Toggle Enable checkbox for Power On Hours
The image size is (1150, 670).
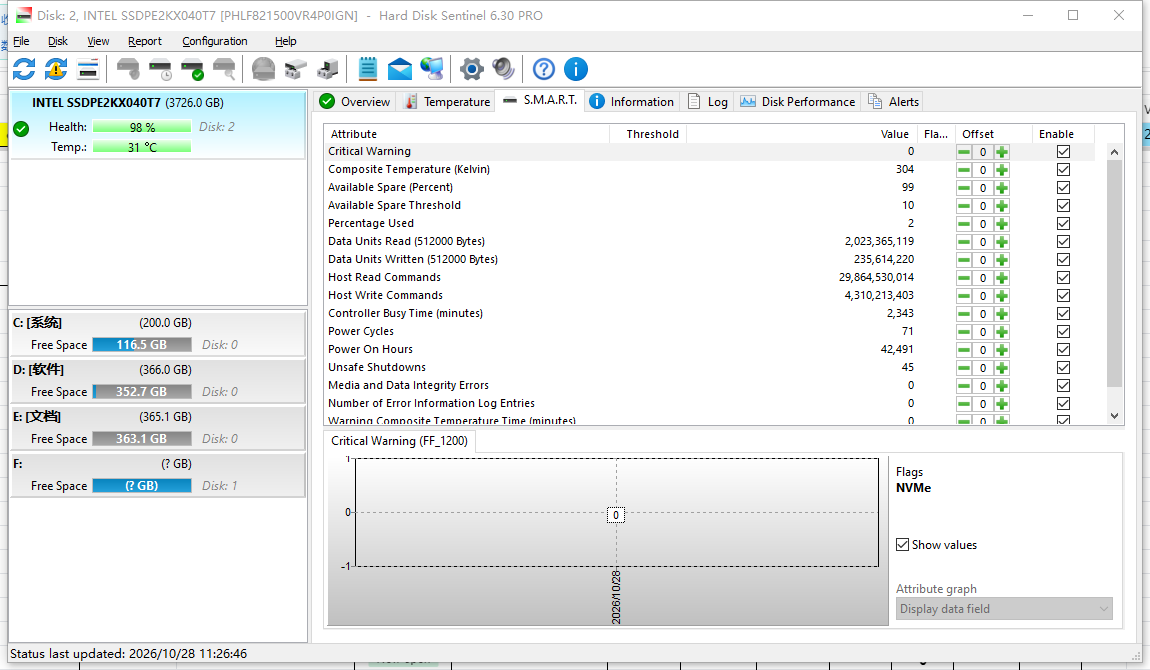tap(1063, 350)
